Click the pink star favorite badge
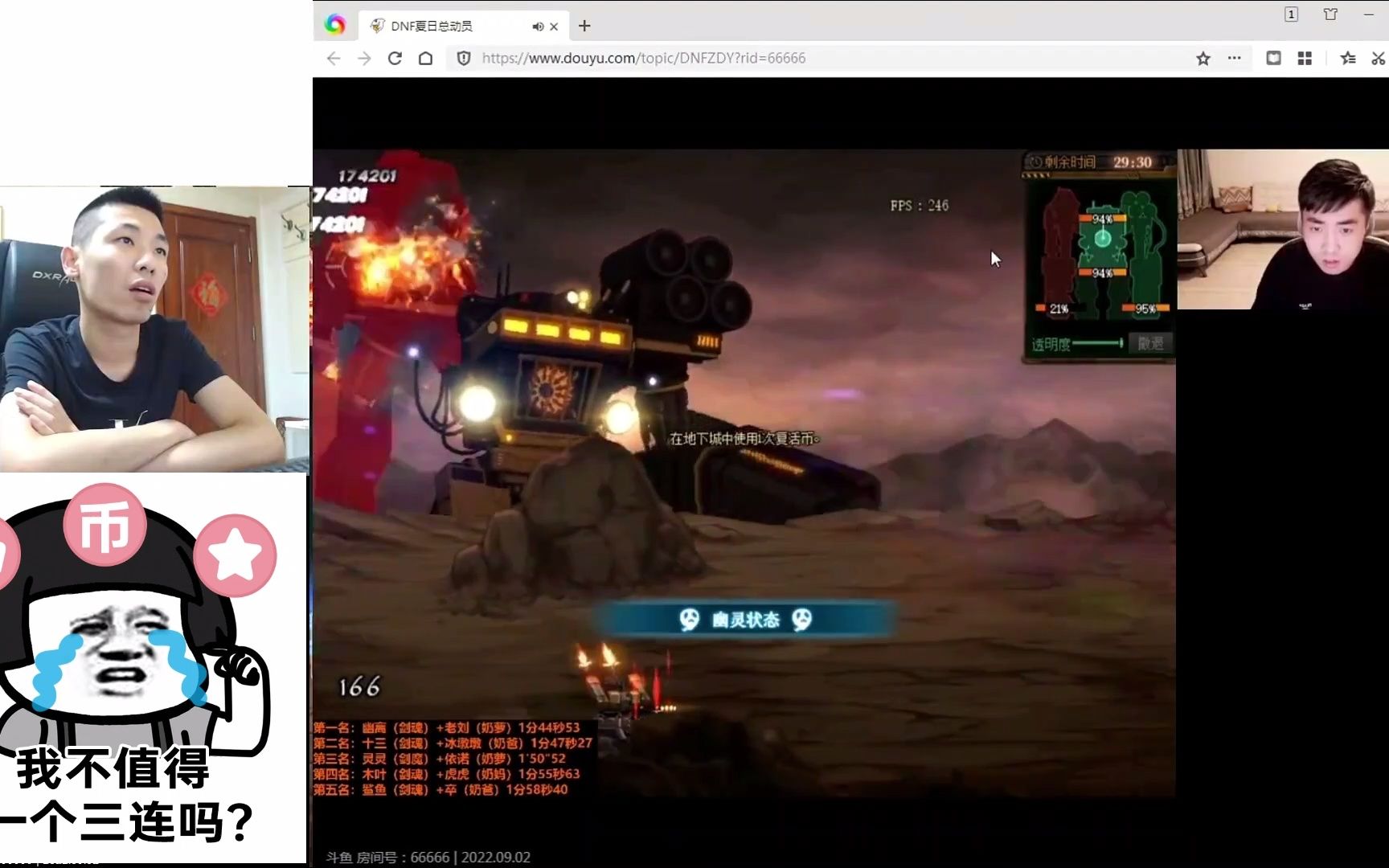The image size is (1389, 868). (x=235, y=555)
